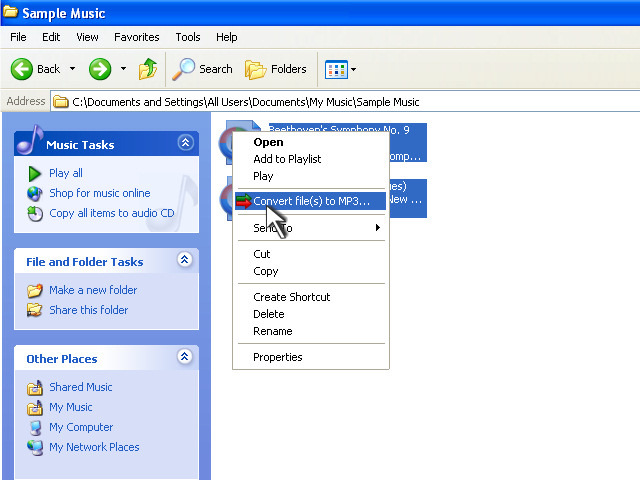Click the Music Tasks panel header
Image resolution: width=640 pixels, height=480 pixels.
click(106, 144)
